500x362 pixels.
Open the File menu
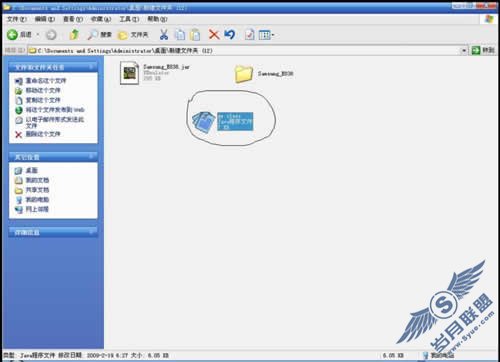coord(17,19)
